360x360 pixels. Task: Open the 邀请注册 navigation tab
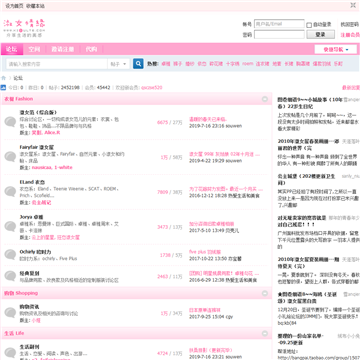click(62, 49)
